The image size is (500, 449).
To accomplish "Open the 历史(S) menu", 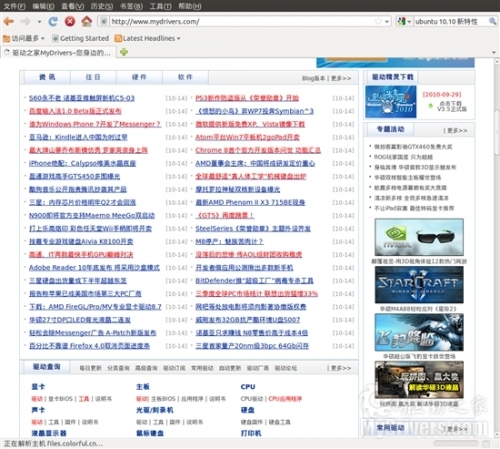I will [x=102, y=6].
